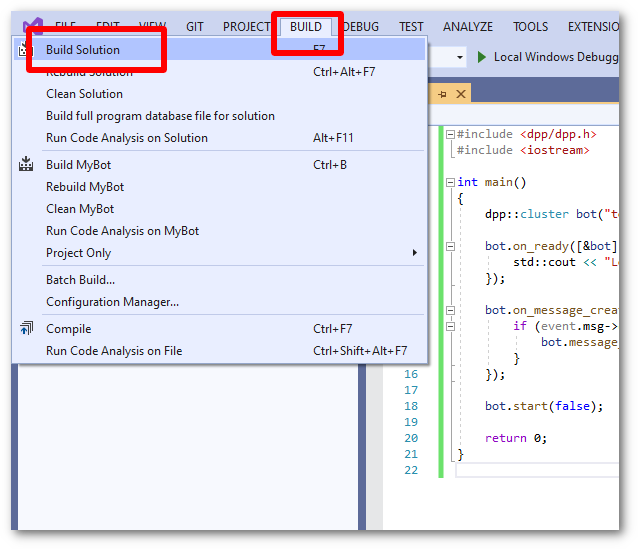Click the Compile menu icon
638x549 pixels.
pyautogui.click(x=27, y=329)
